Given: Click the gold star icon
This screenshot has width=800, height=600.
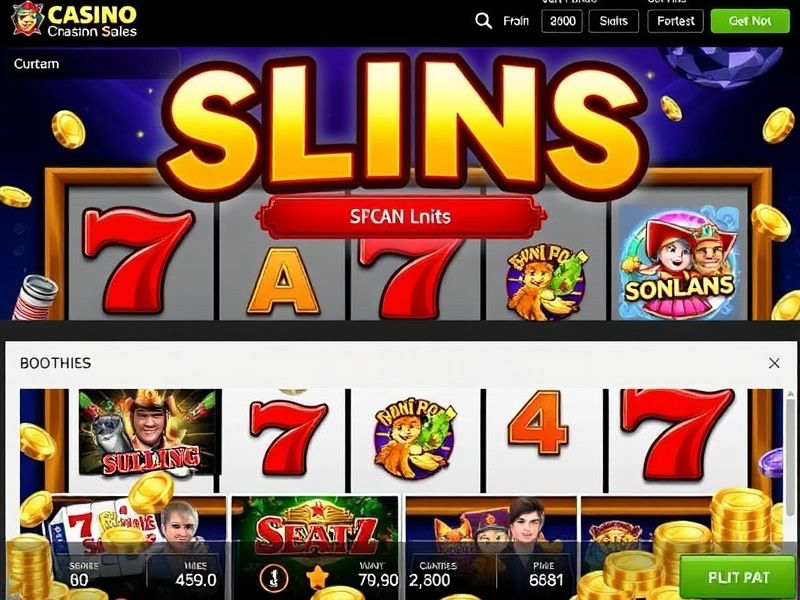Looking at the screenshot, I should coord(317,577).
